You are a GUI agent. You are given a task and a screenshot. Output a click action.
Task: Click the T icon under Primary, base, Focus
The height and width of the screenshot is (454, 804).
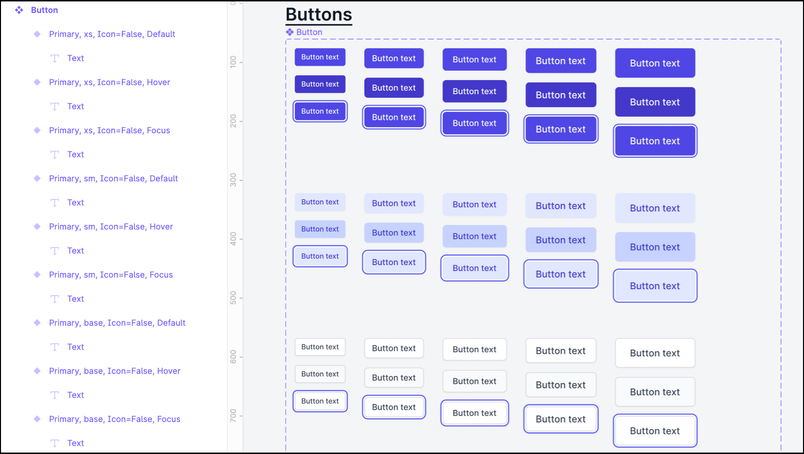(x=54, y=443)
